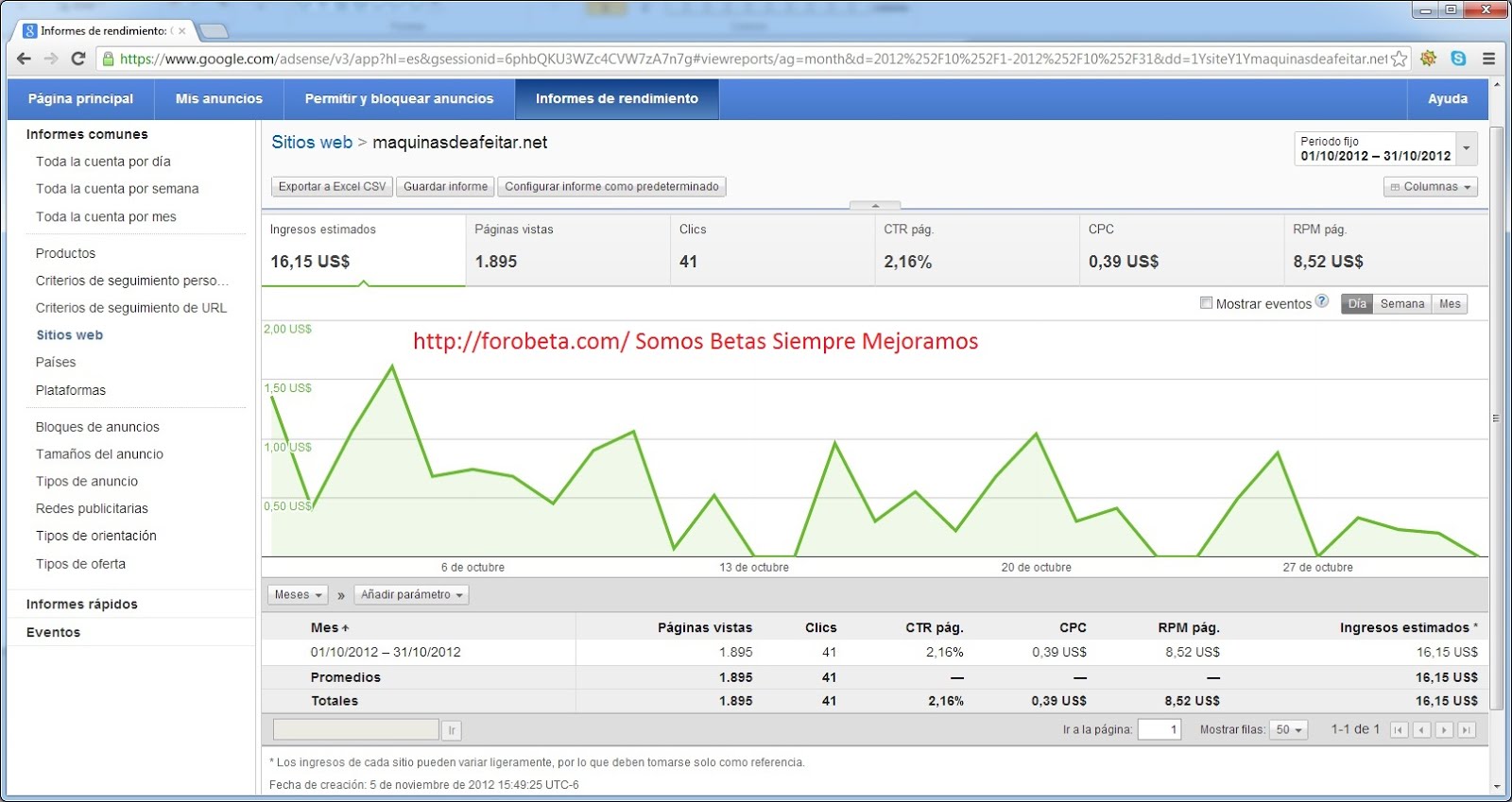Open the Columnas dropdown
The width and height of the screenshot is (1512, 802).
[1431, 187]
